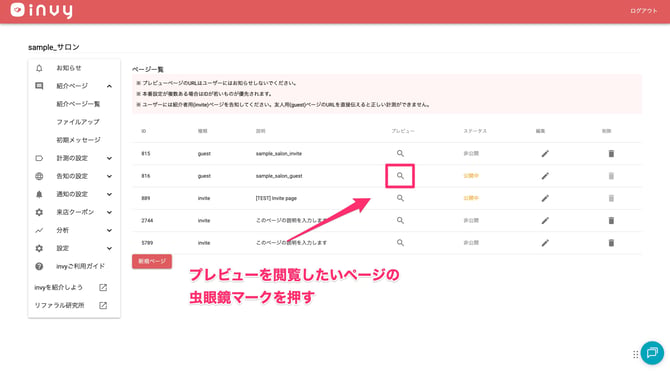Viewport: 670px width, 371px height.
Task: Click the globe icon for 告知の設定
Action: tap(39, 176)
